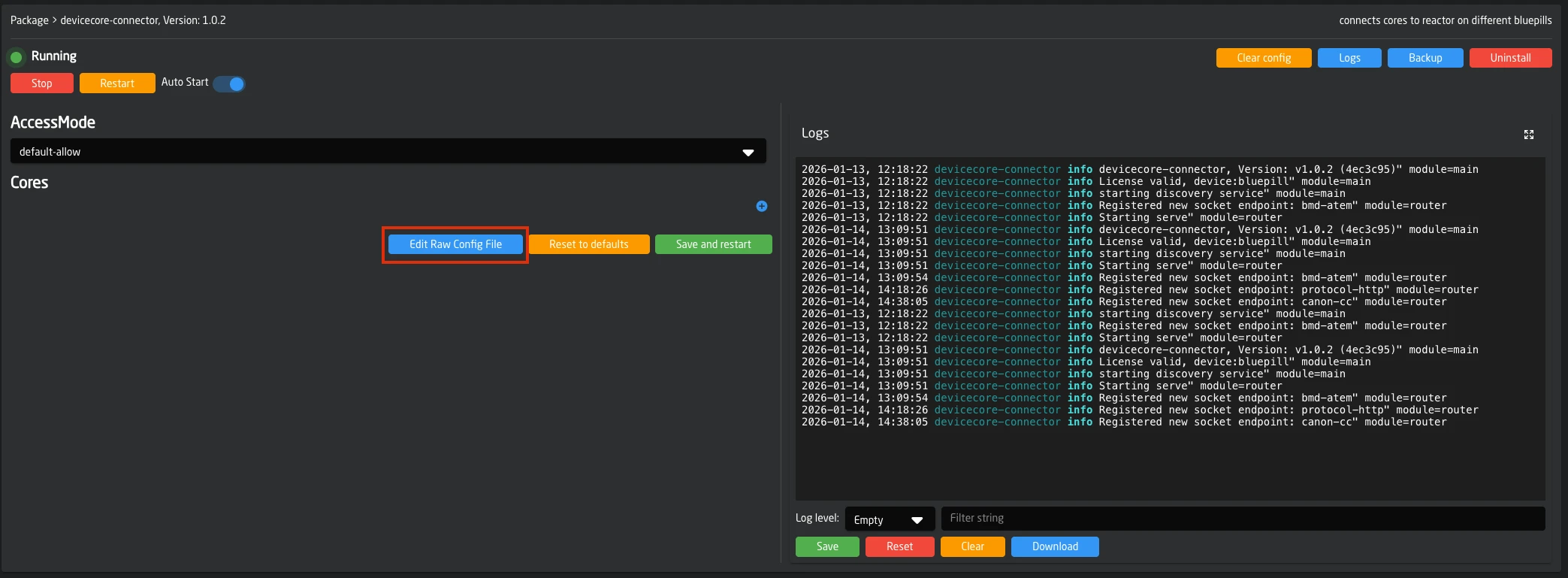This screenshot has height=578, width=1568.
Task: Click the red Reset button under logs
Action: pos(899,546)
